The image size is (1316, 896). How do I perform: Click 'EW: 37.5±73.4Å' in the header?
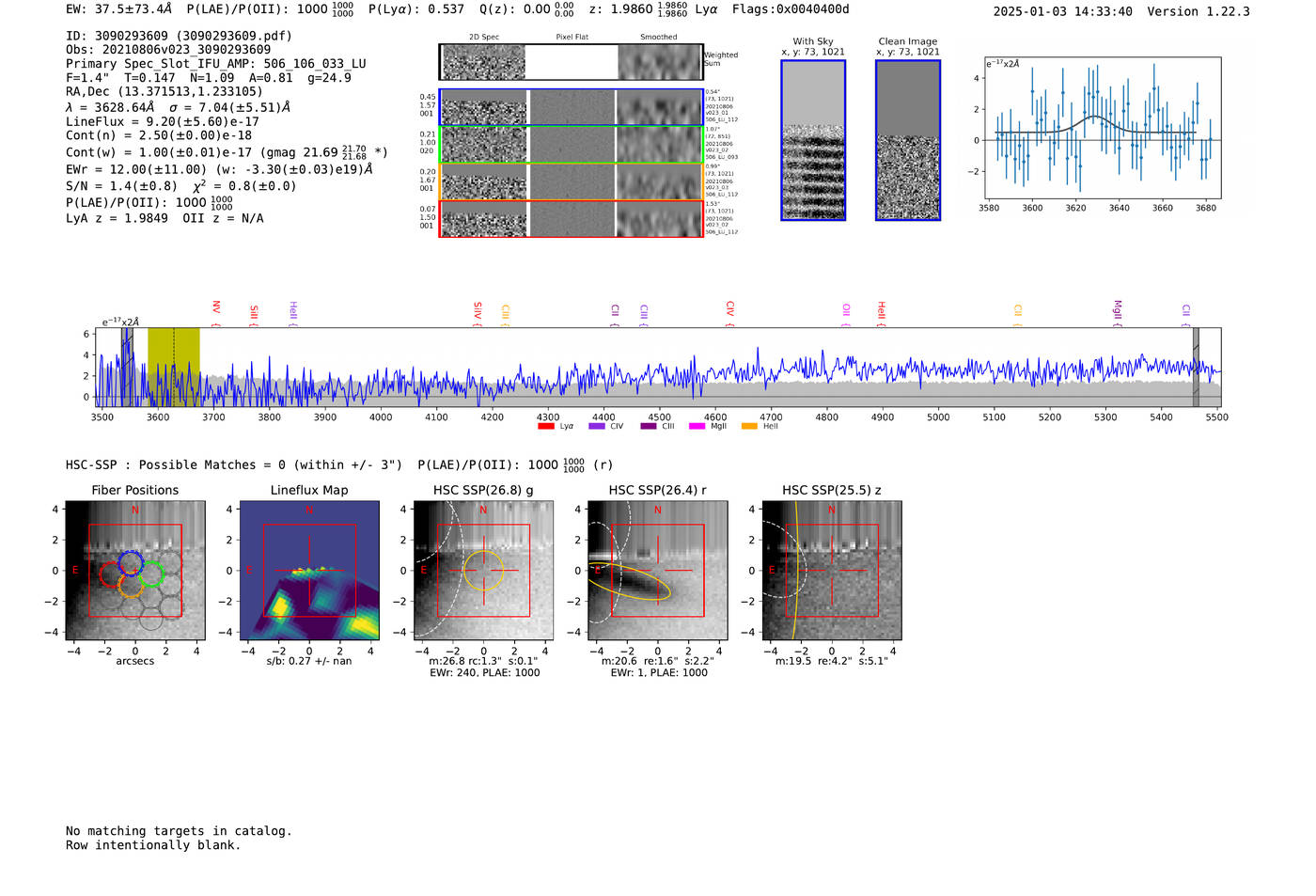119,9
